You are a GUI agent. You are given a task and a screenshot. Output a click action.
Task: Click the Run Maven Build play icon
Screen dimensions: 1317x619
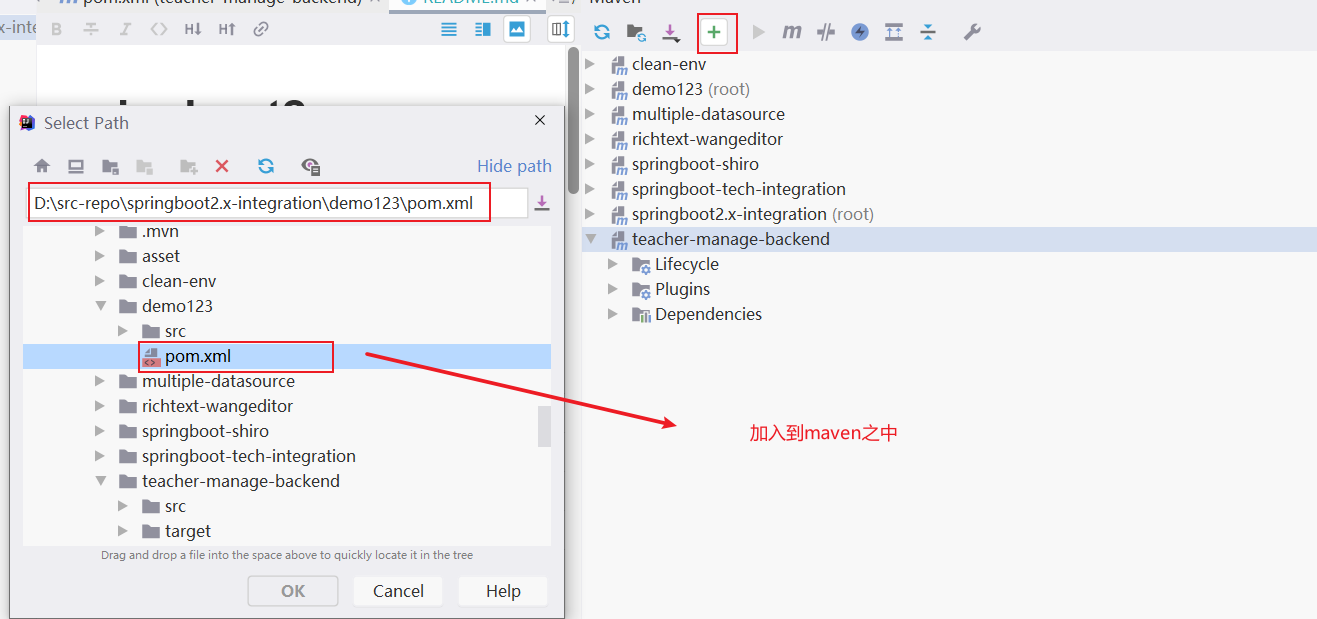click(759, 32)
